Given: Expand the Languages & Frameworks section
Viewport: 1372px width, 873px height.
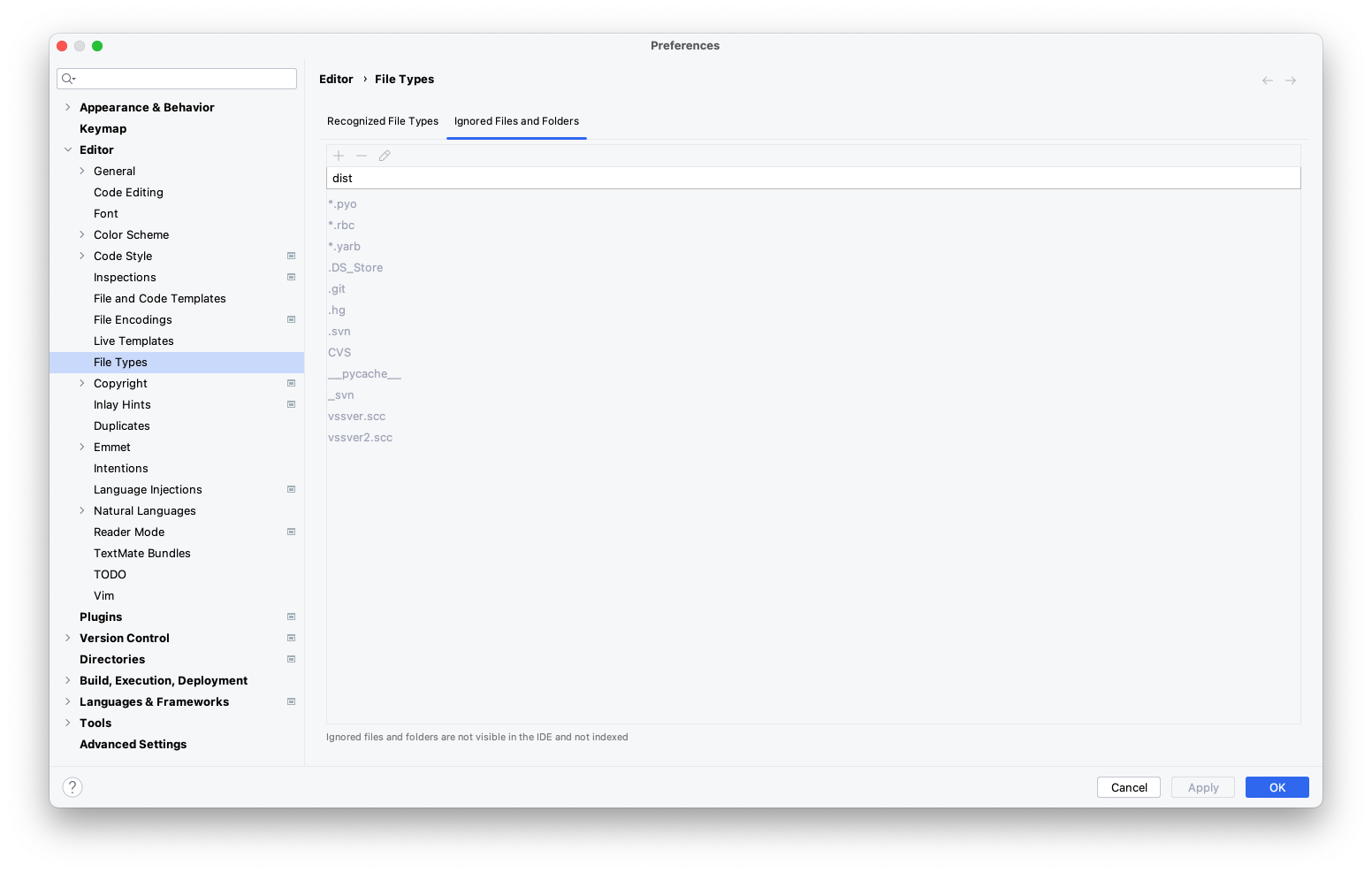Looking at the screenshot, I should 68,701.
